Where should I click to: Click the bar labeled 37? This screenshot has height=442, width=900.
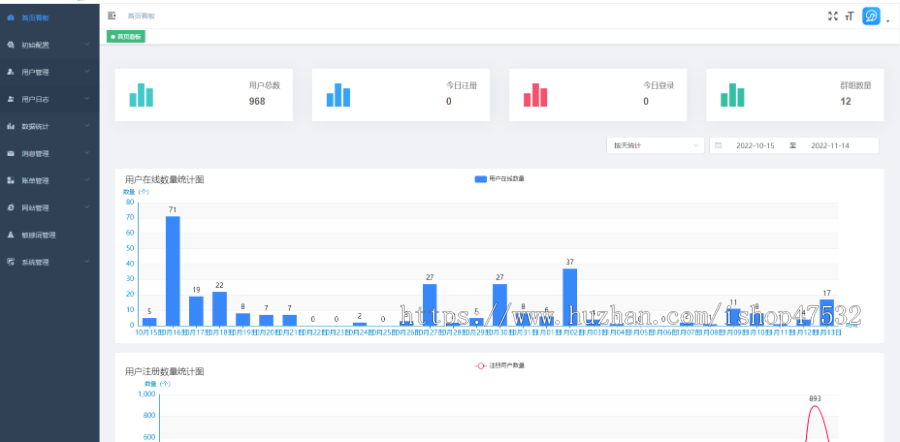pos(569,297)
